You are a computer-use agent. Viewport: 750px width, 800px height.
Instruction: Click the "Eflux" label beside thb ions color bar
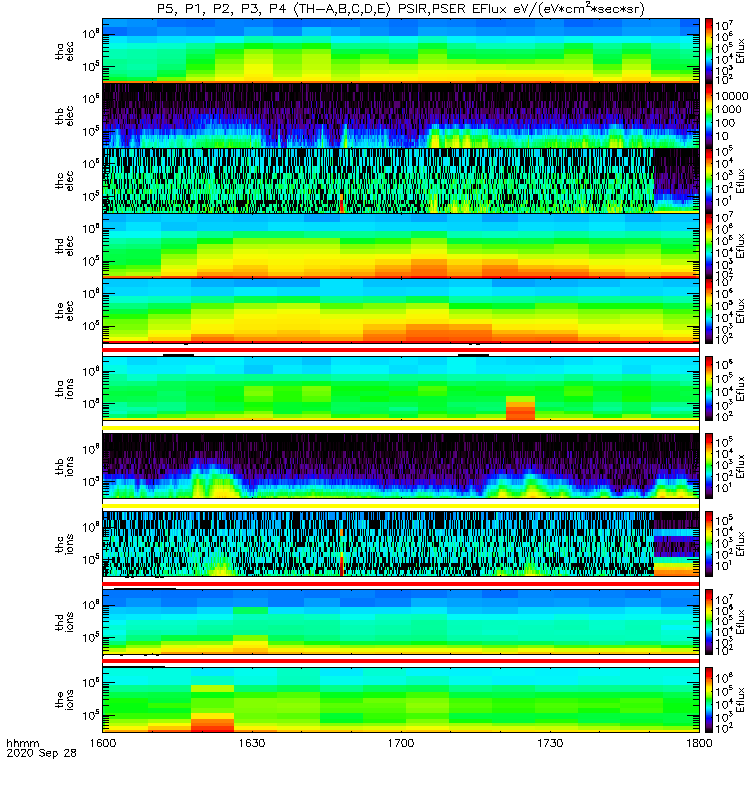pos(740,466)
